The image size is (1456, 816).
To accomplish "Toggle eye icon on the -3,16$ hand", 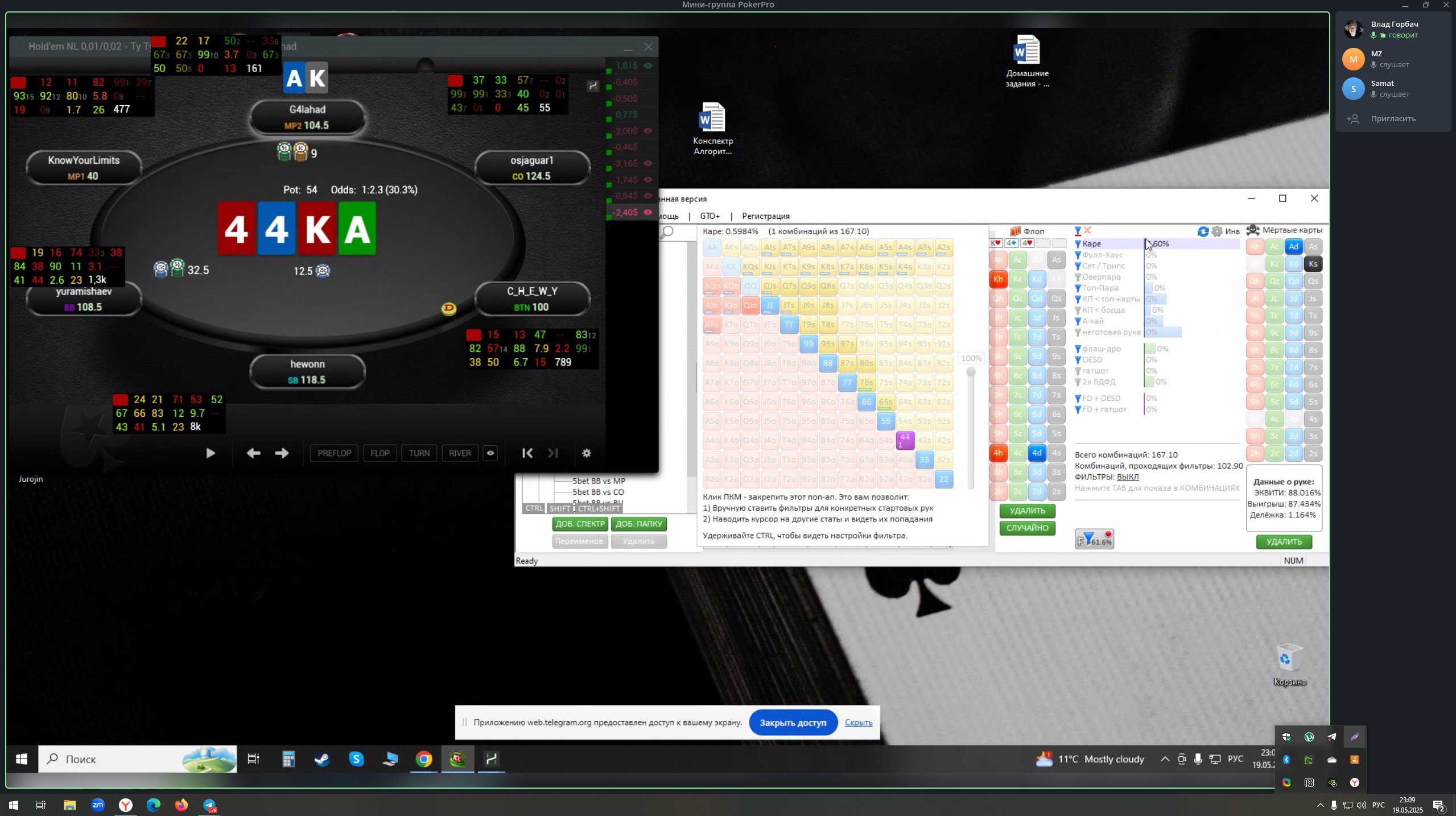I will coord(647,163).
